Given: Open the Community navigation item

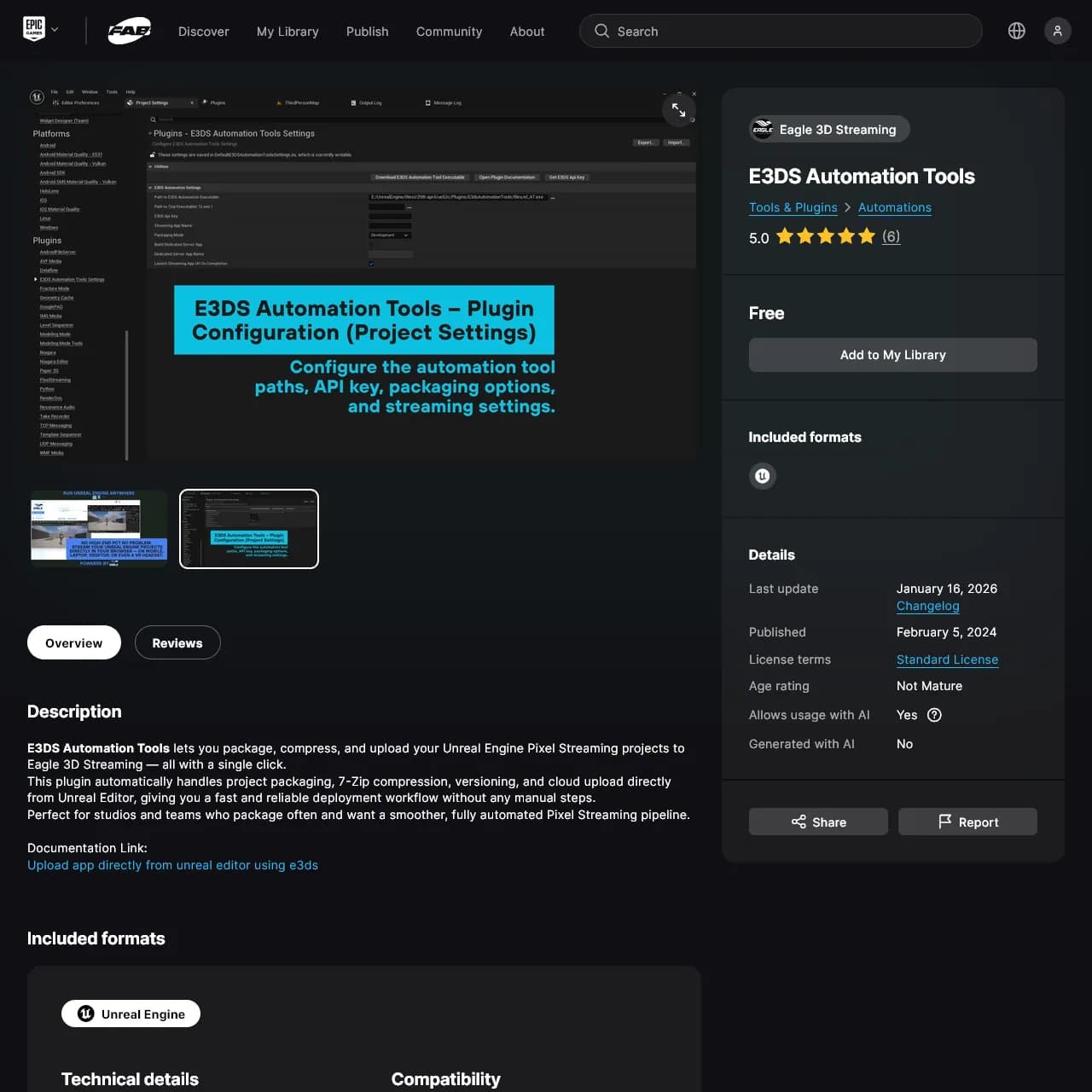Looking at the screenshot, I should [450, 32].
